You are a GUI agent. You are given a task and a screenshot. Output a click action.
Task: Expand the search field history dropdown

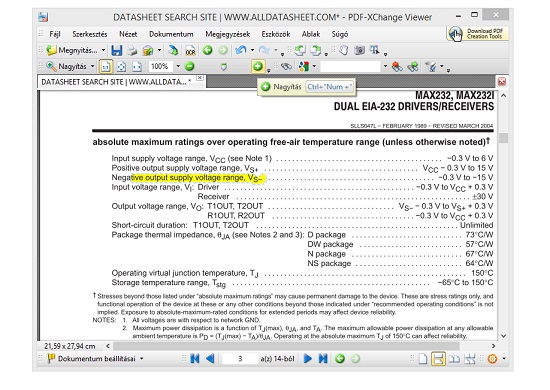pyautogui.click(x=385, y=66)
